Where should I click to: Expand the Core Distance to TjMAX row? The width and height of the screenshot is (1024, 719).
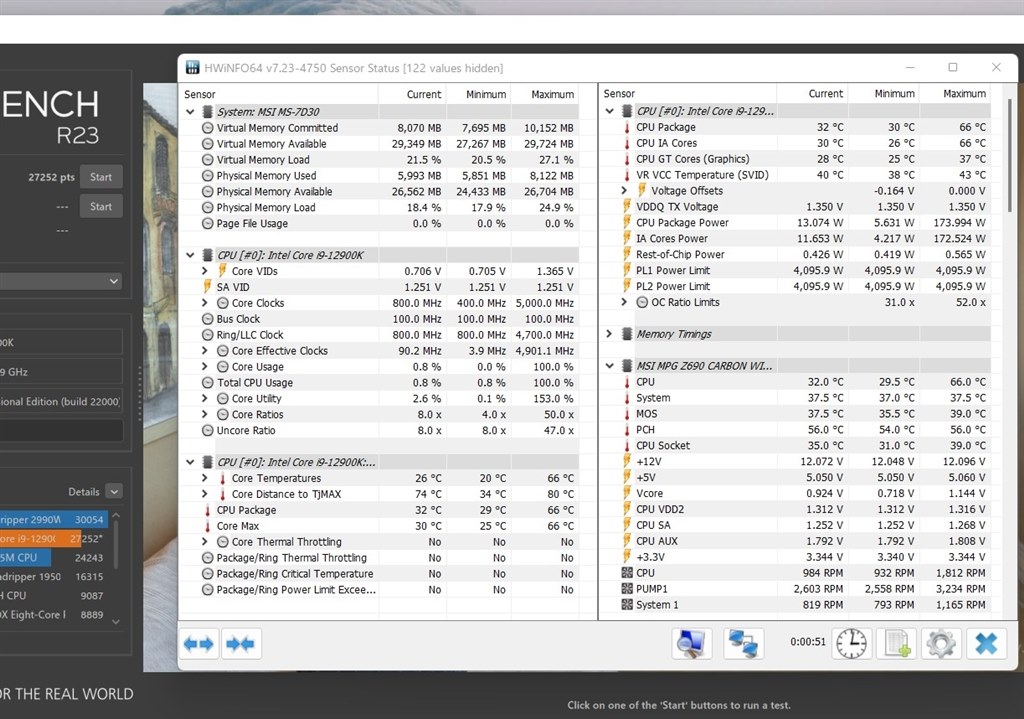[x=204, y=494]
